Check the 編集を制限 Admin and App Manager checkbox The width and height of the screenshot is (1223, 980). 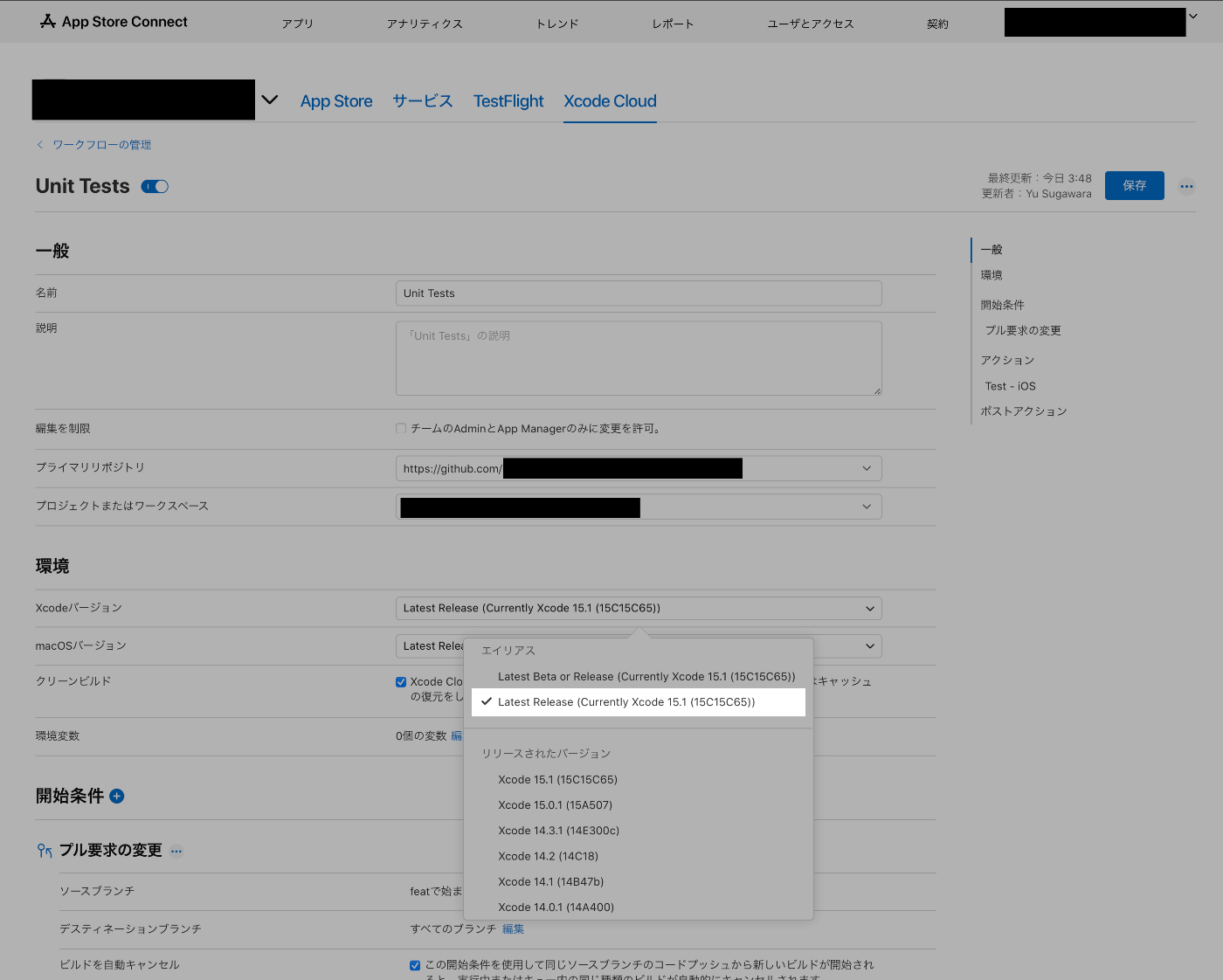401,428
